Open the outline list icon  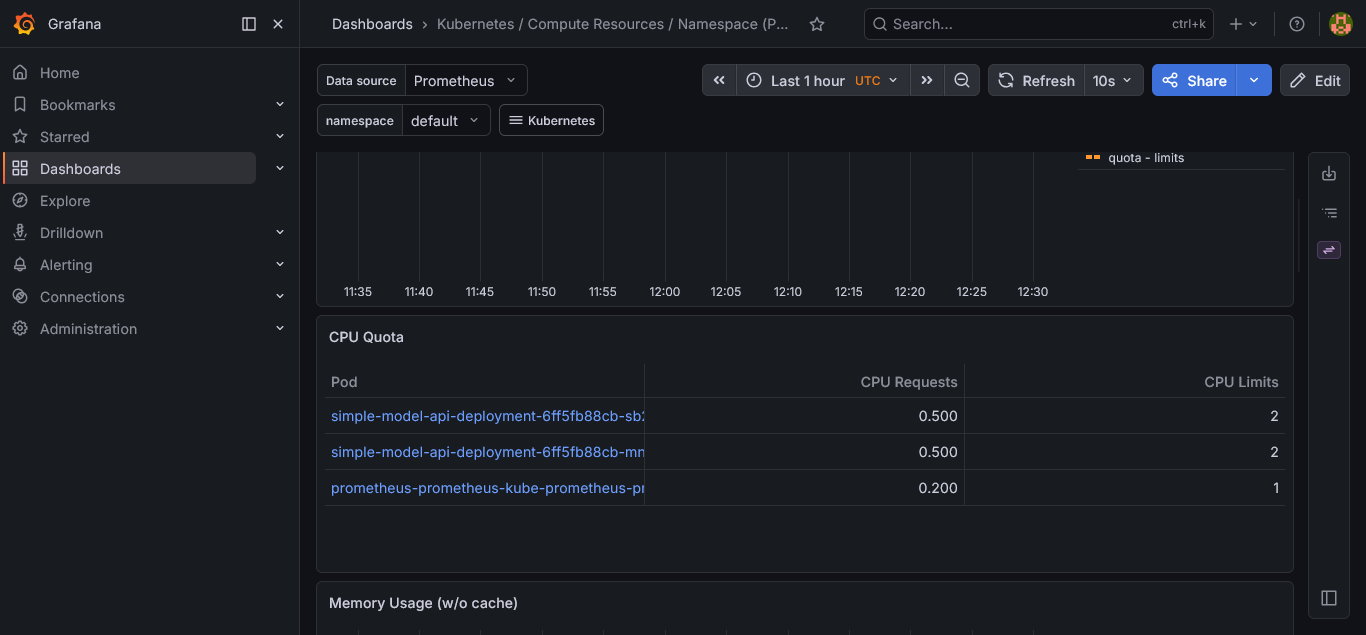(x=1329, y=213)
